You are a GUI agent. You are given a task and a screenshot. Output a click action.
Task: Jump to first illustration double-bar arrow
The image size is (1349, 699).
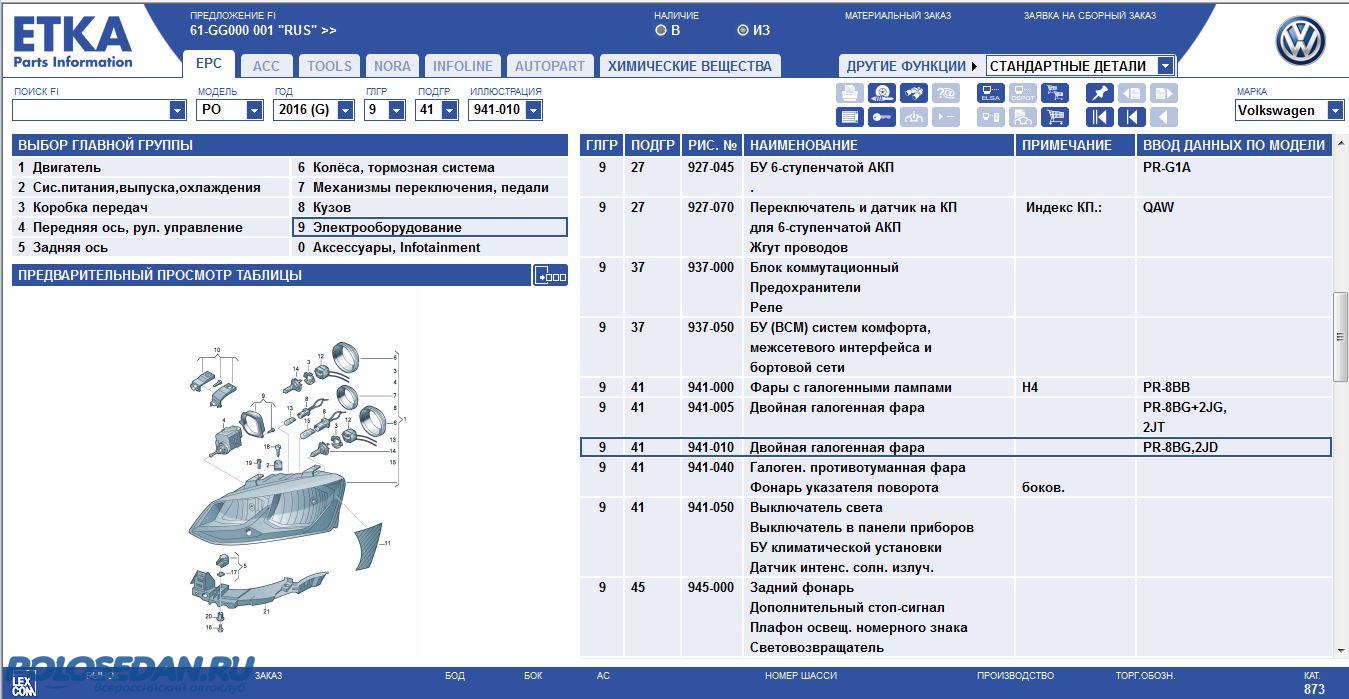point(1100,117)
